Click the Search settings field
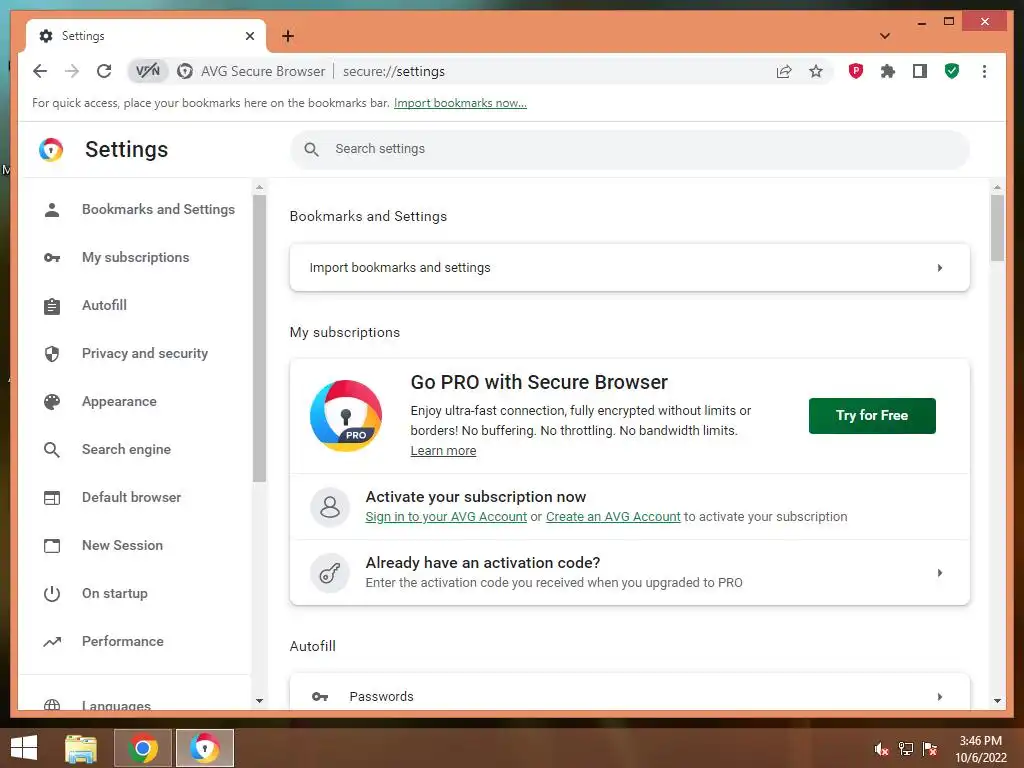 pos(630,149)
